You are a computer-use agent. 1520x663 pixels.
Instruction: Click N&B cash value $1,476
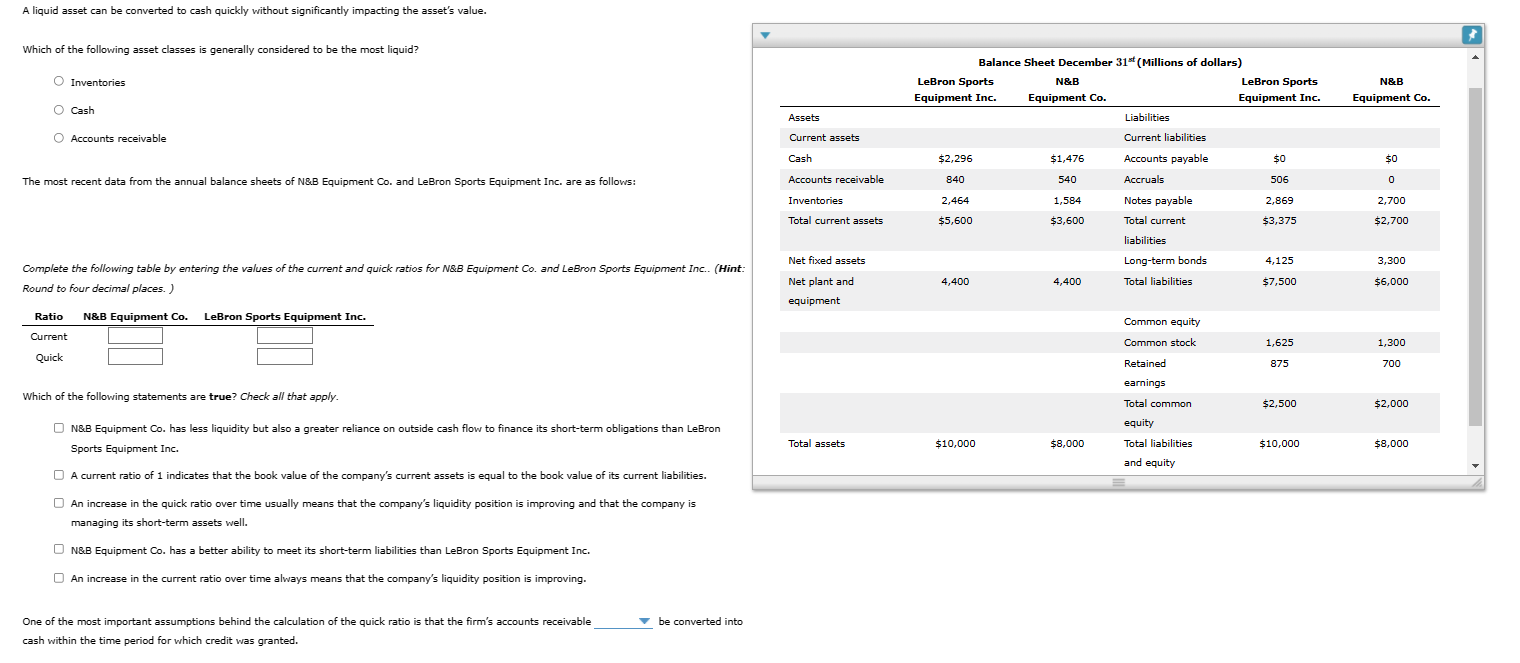(x=1067, y=158)
